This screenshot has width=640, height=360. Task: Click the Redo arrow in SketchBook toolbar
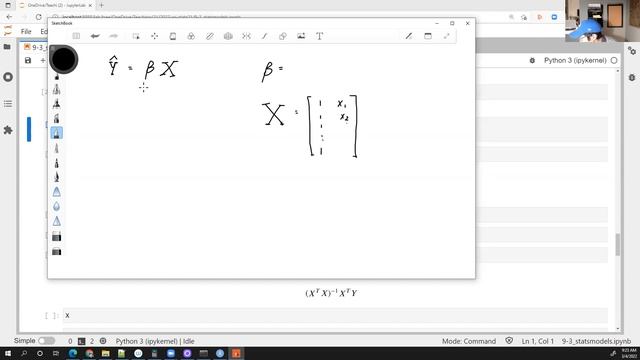click(x=113, y=36)
